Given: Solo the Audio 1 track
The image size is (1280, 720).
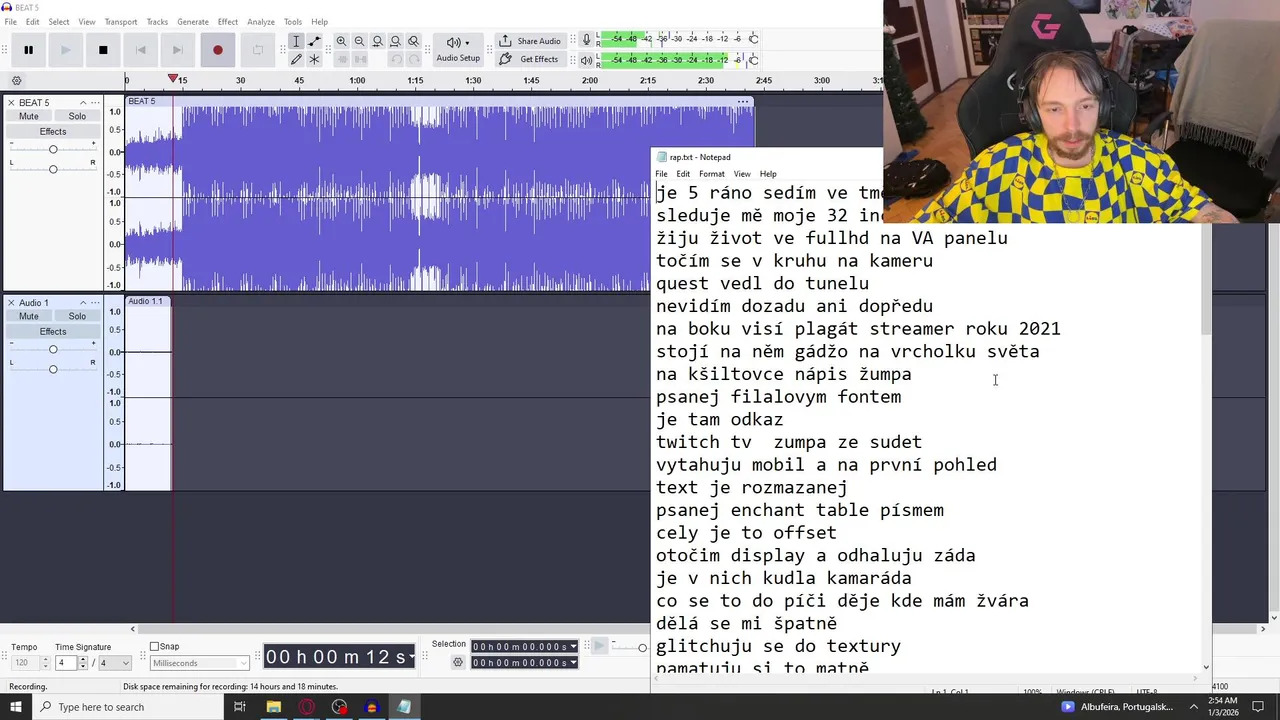Looking at the screenshot, I should pos(77,316).
